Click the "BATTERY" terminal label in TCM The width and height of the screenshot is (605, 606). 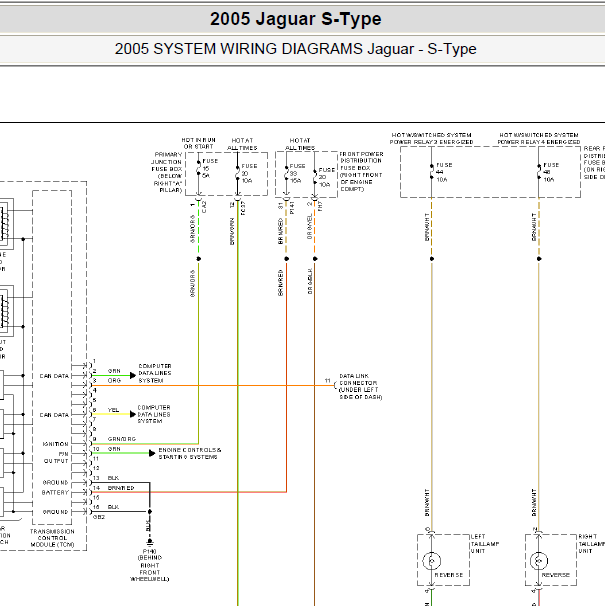pos(55,492)
